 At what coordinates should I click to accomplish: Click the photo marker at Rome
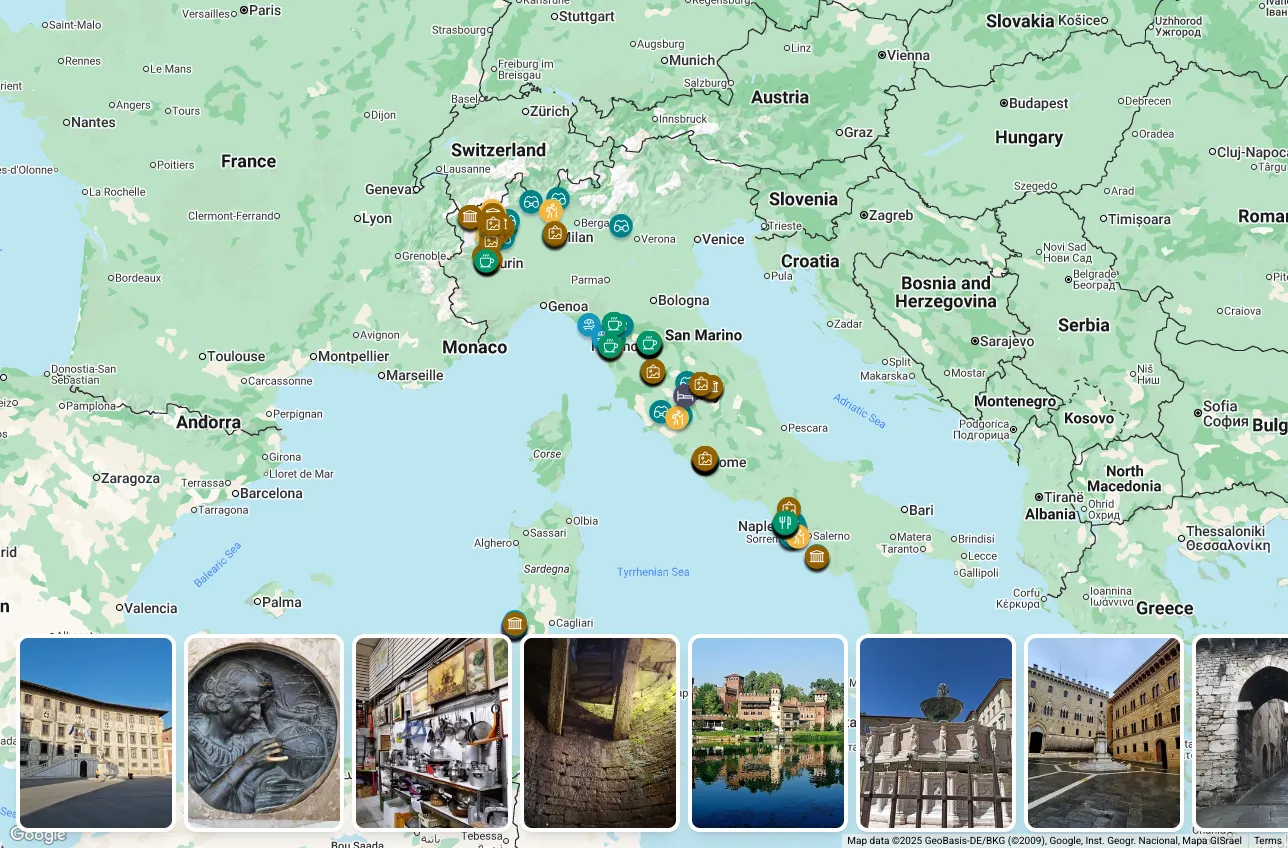pos(705,459)
